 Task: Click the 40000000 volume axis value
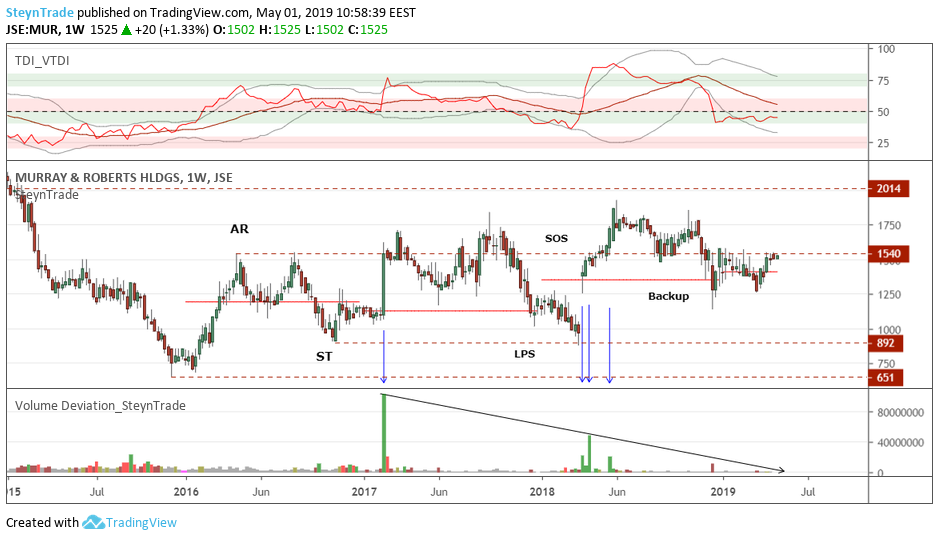click(x=901, y=442)
